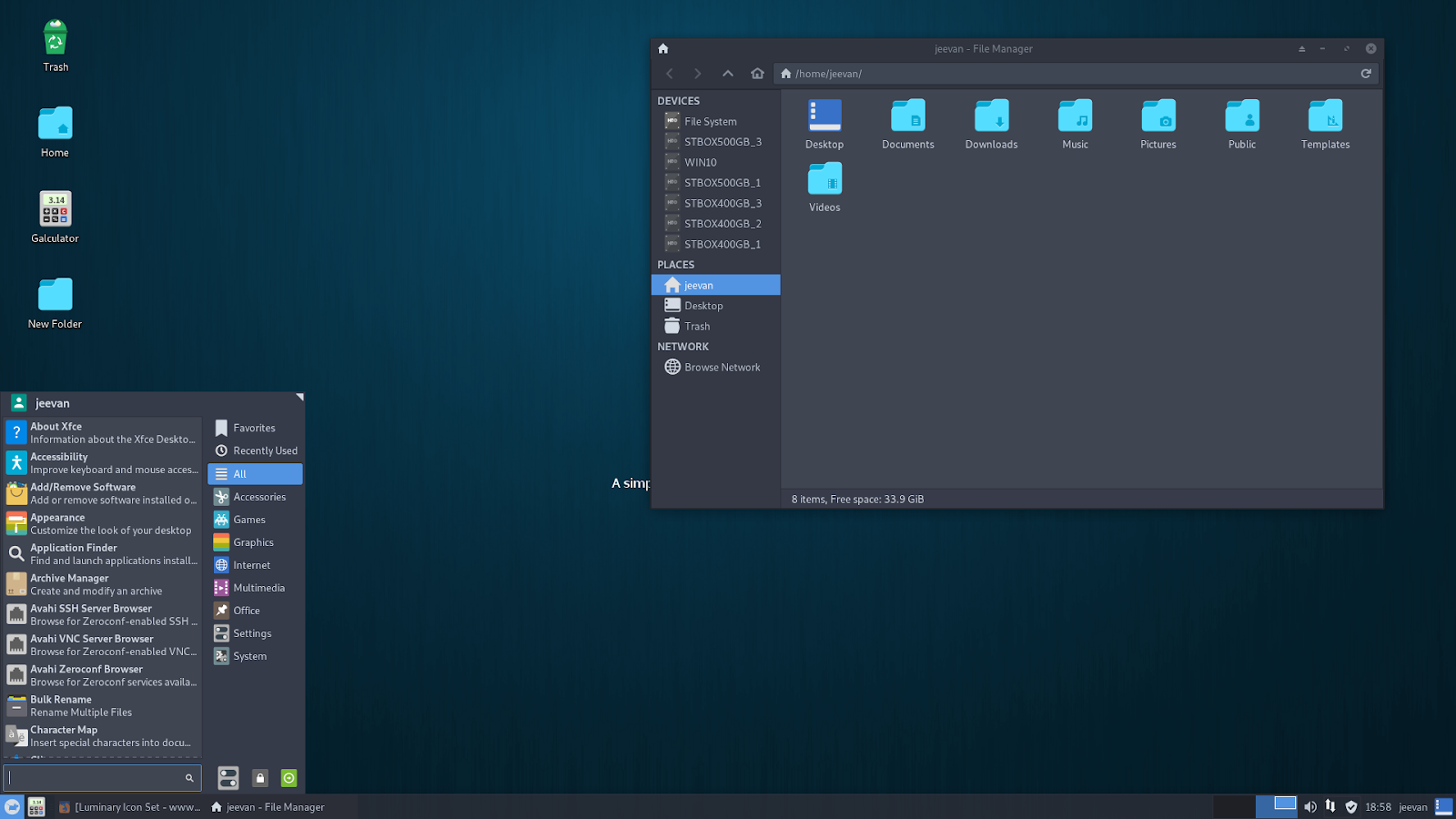Viewport: 1456px width, 819px height.
Task: Open the Pictures folder
Action: (1158, 125)
